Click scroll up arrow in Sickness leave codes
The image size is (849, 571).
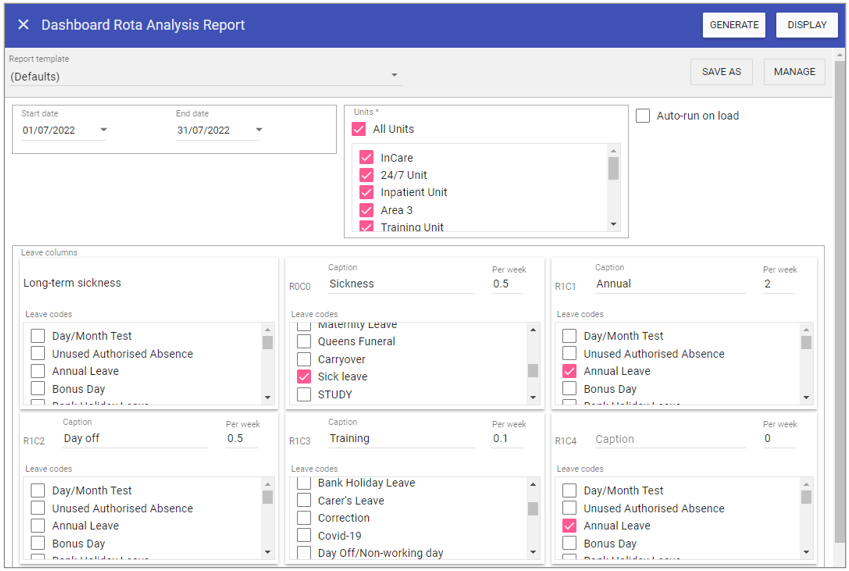click(533, 330)
